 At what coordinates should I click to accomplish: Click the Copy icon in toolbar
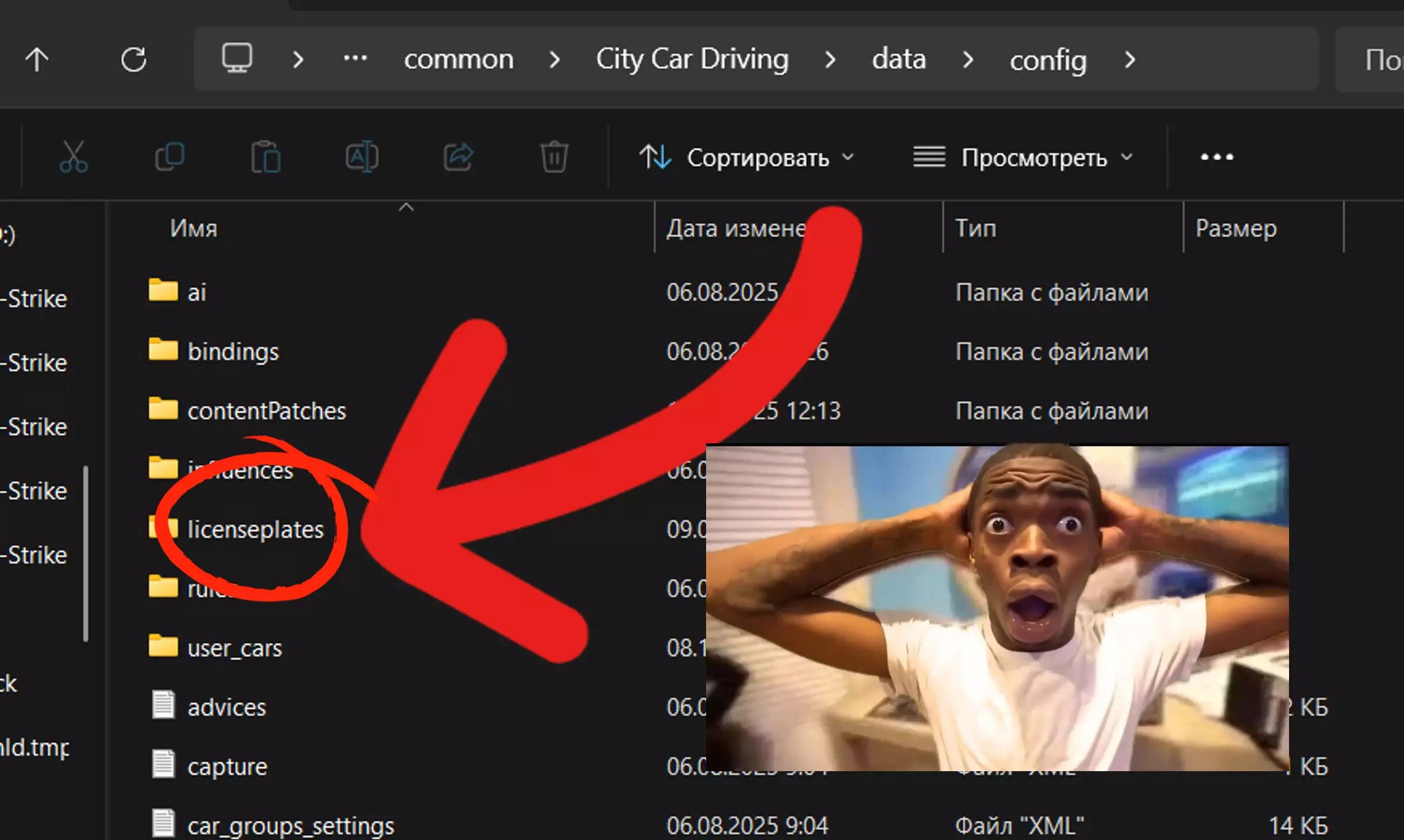[170, 156]
